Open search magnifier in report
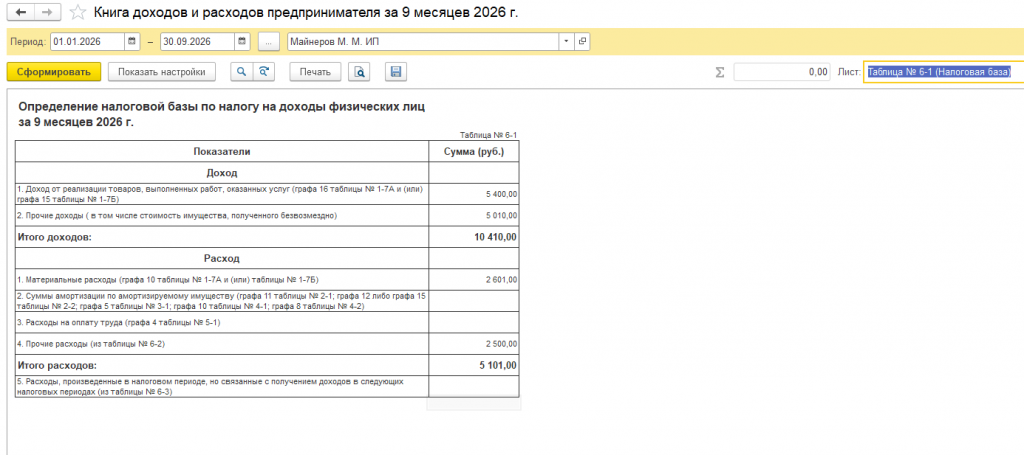The height and width of the screenshot is (455, 1024). click(242, 72)
